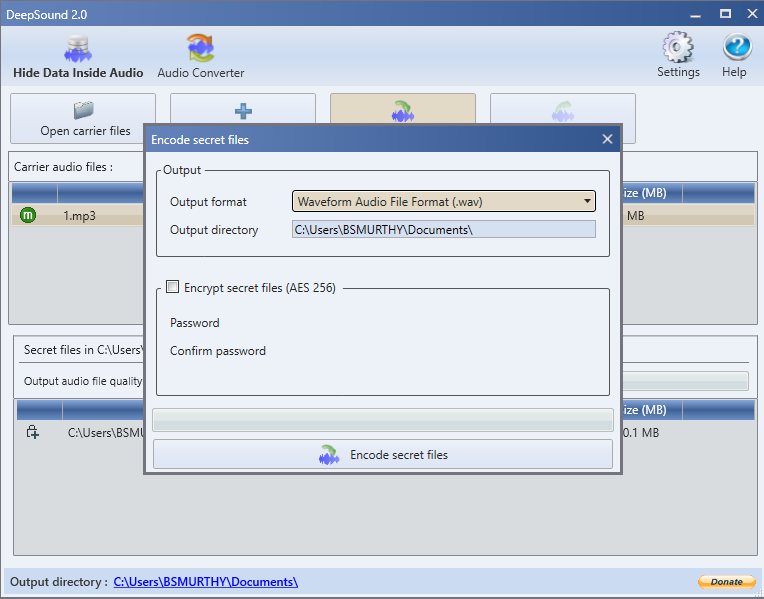764x599 pixels.
Task: Minimize the DeepSound window
Action: pyautogui.click(x=696, y=15)
